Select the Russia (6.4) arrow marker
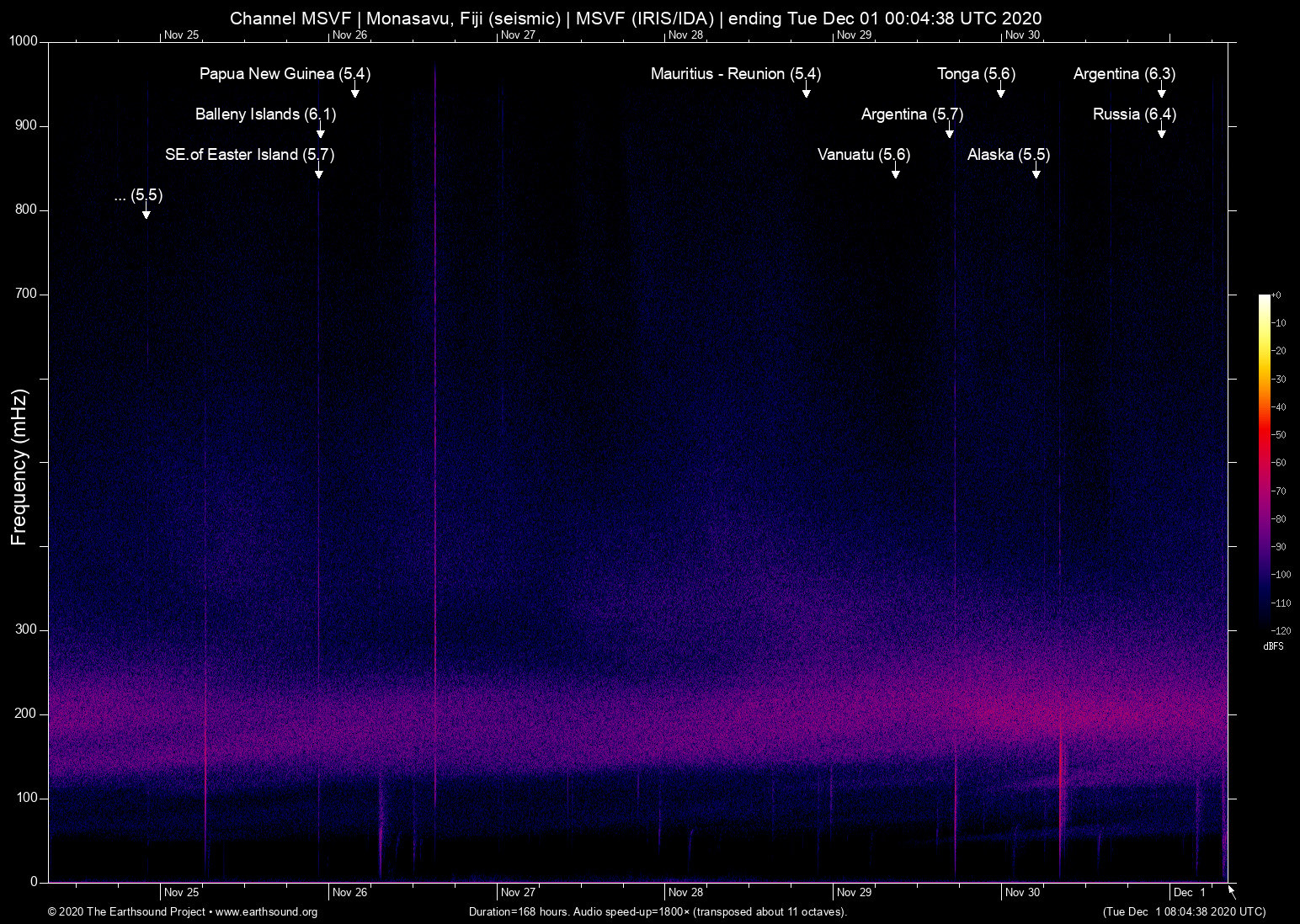 1161,131
